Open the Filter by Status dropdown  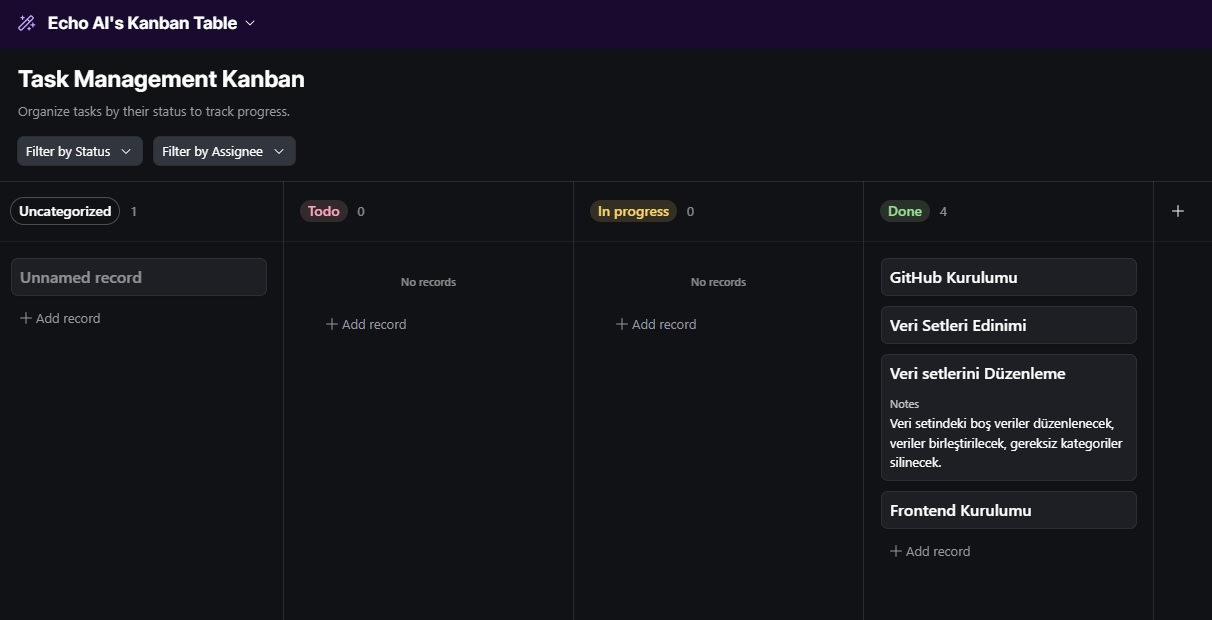click(x=80, y=151)
